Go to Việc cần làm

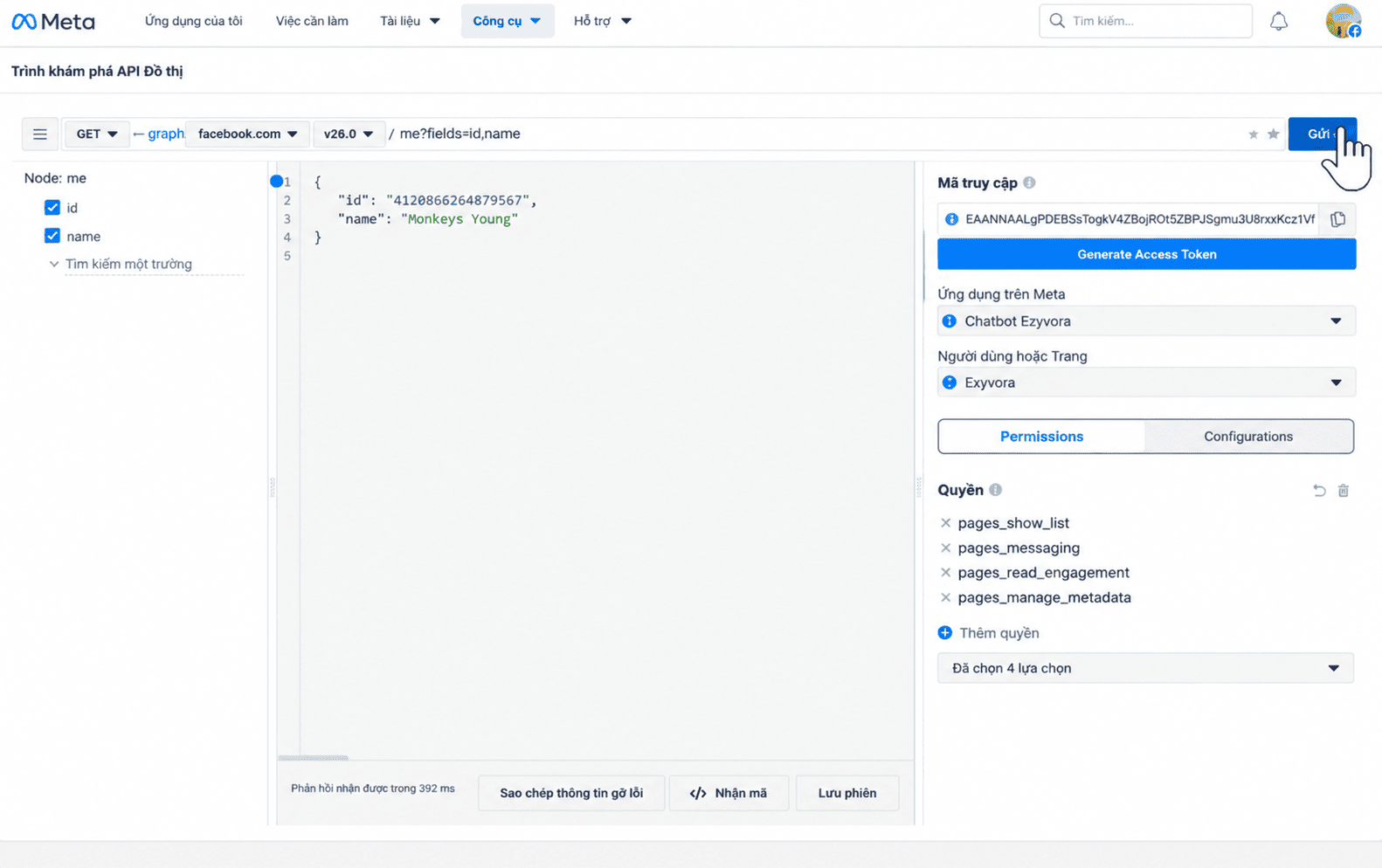(x=312, y=21)
